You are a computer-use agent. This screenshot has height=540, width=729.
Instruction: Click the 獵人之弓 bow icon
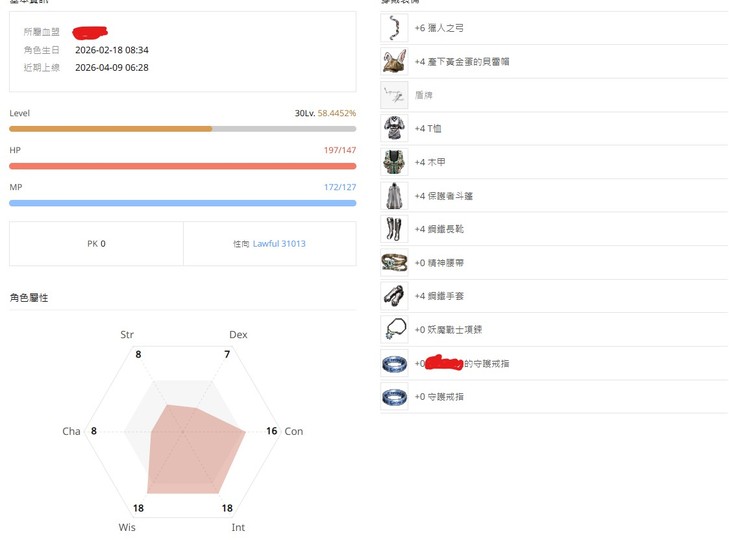pyautogui.click(x=394, y=28)
